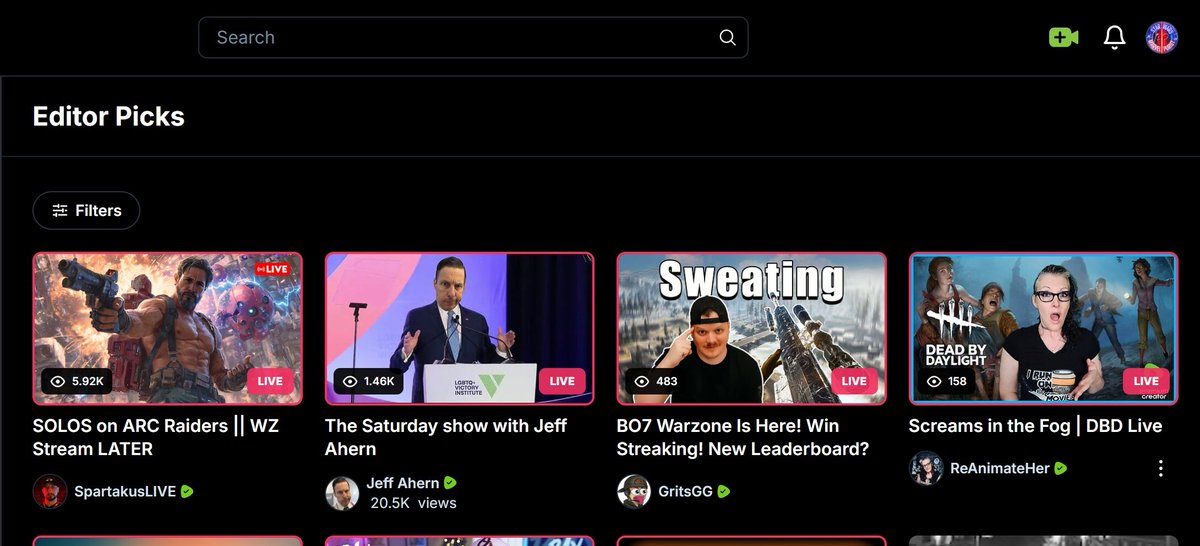Image resolution: width=1200 pixels, height=546 pixels.
Task: Click the 5.92K viewer count eye badge
Action: [x=78, y=381]
